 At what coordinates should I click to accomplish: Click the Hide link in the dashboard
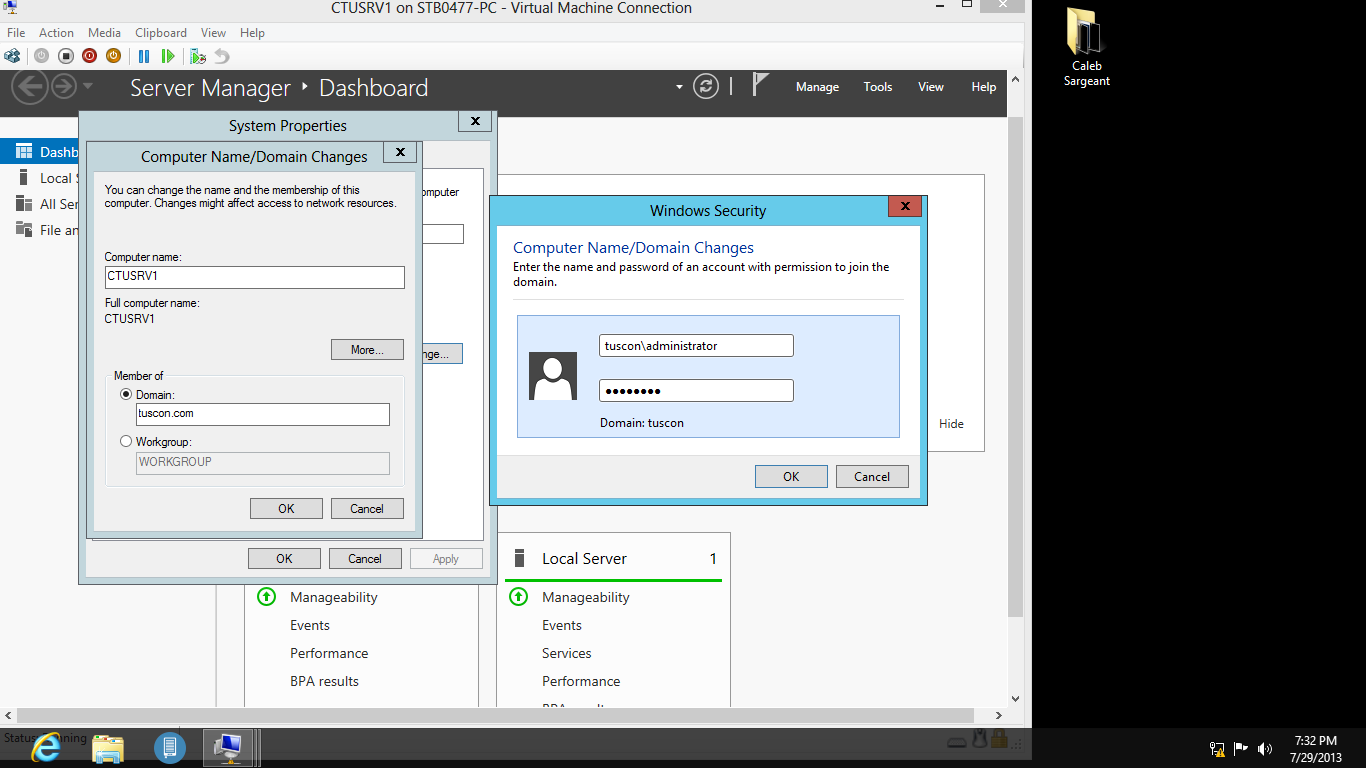point(951,424)
